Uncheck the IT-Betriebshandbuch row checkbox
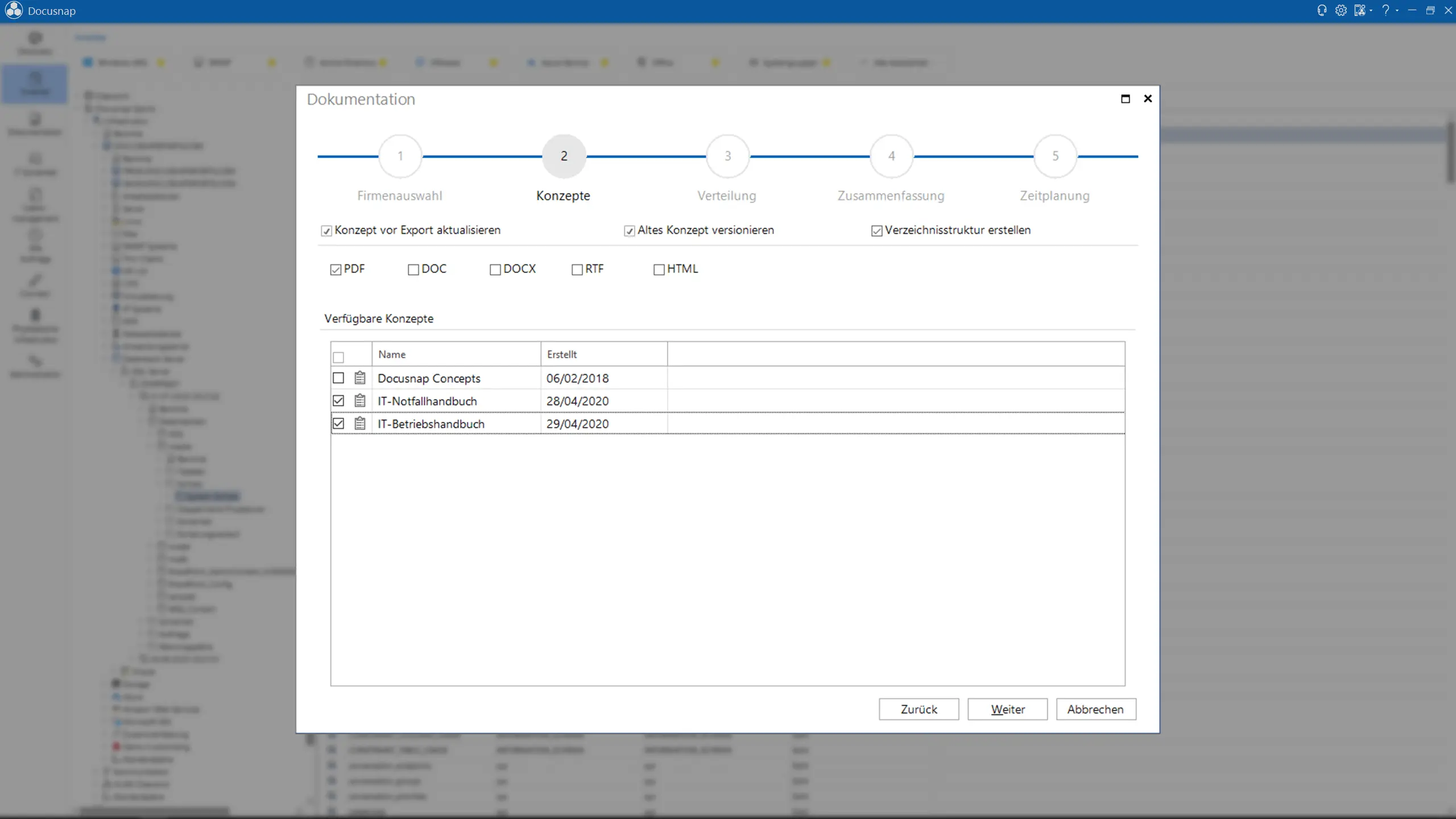Screen dimensions: 1456x819 [x=338, y=423]
